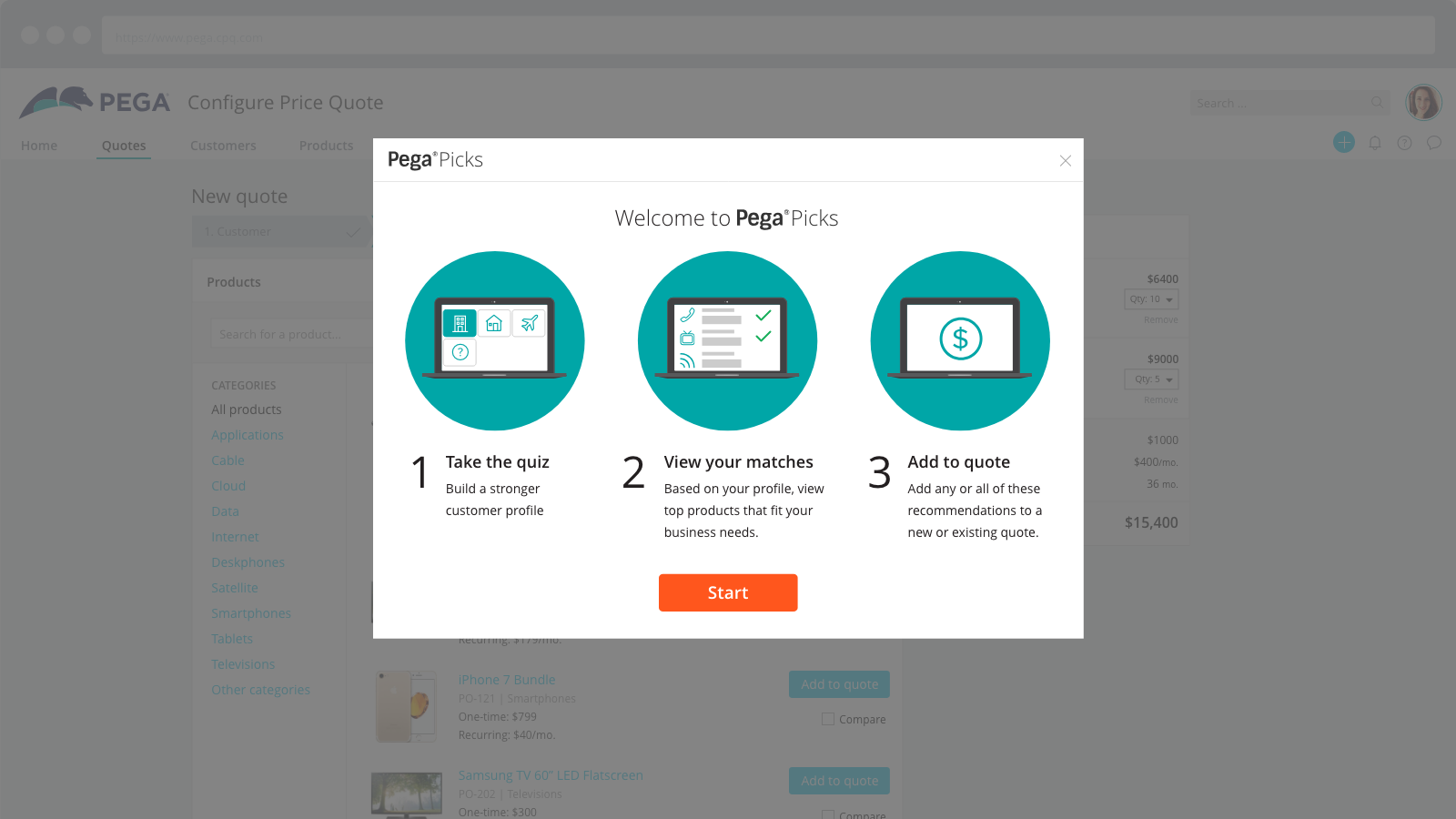Image resolution: width=1456 pixels, height=819 pixels.
Task: Open Samsung TV 60" LED Flatscreen link
Action: click(551, 775)
